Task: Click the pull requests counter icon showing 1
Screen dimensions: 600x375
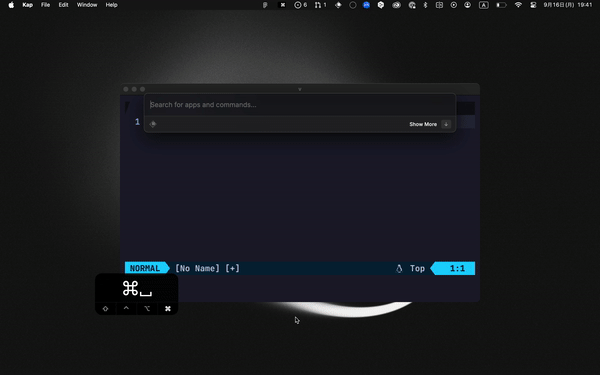Action: 320,5
